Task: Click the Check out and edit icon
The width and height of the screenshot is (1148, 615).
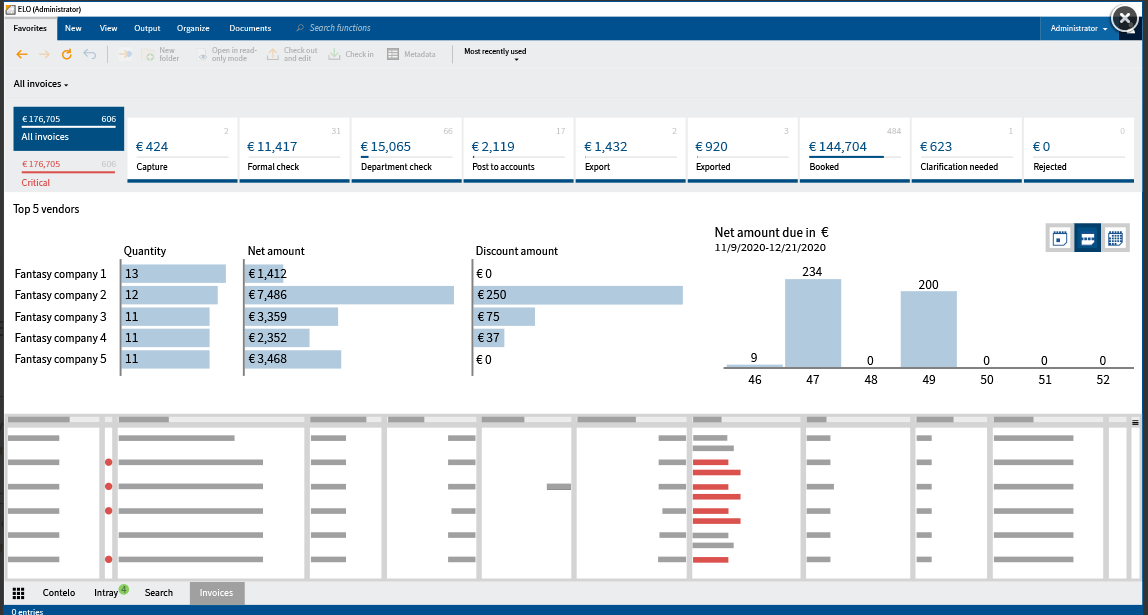Action: [x=273, y=54]
